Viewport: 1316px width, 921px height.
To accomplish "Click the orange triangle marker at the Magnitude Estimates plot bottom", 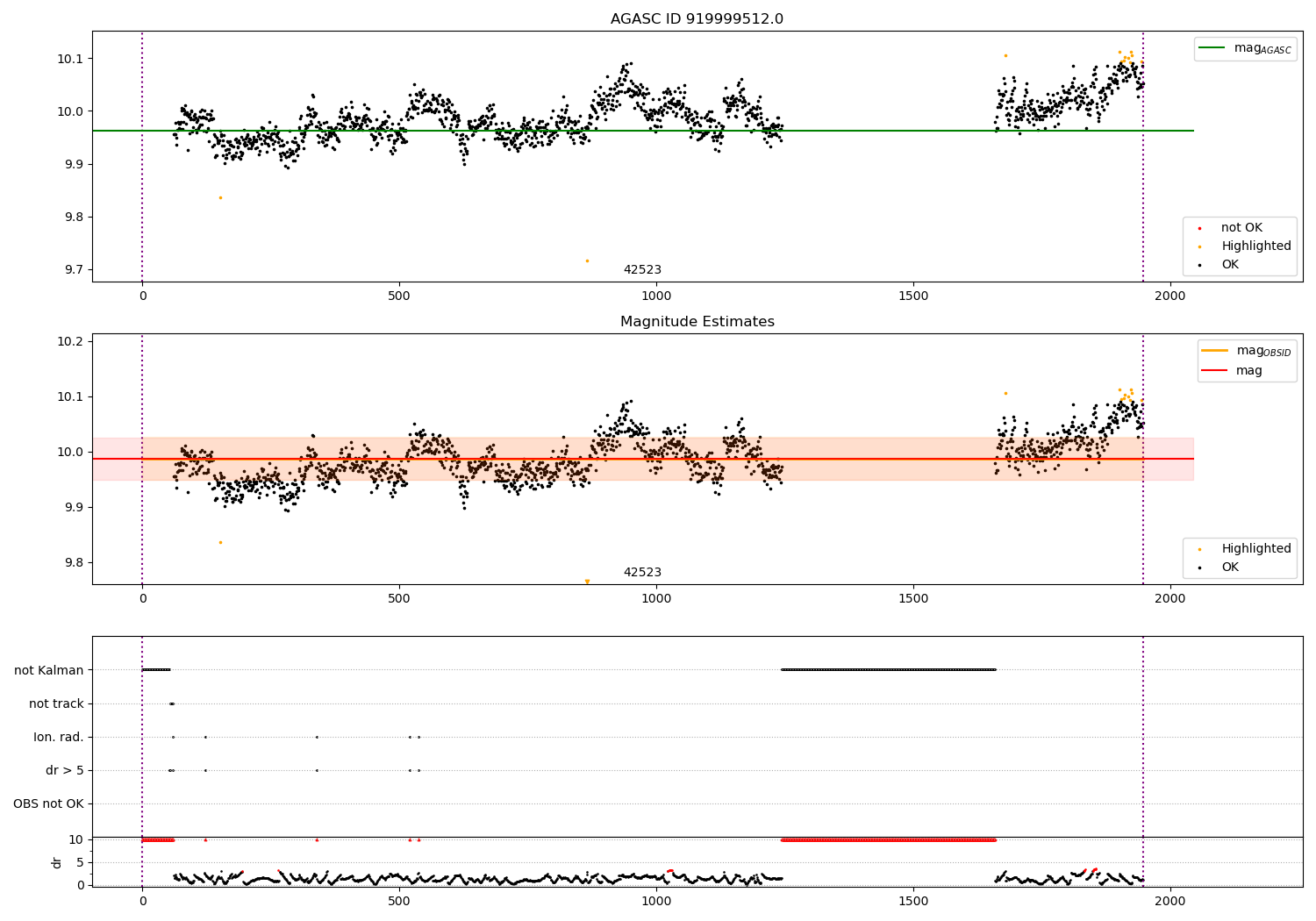I will pyautogui.click(x=587, y=582).
